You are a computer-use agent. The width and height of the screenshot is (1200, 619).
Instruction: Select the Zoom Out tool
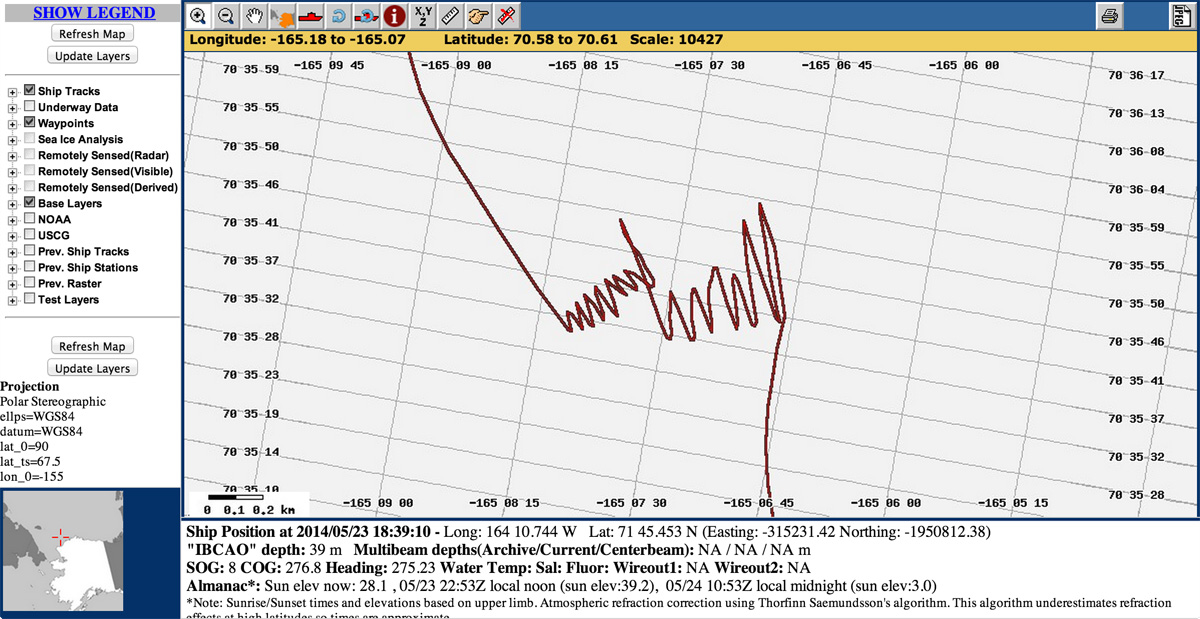click(226, 16)
